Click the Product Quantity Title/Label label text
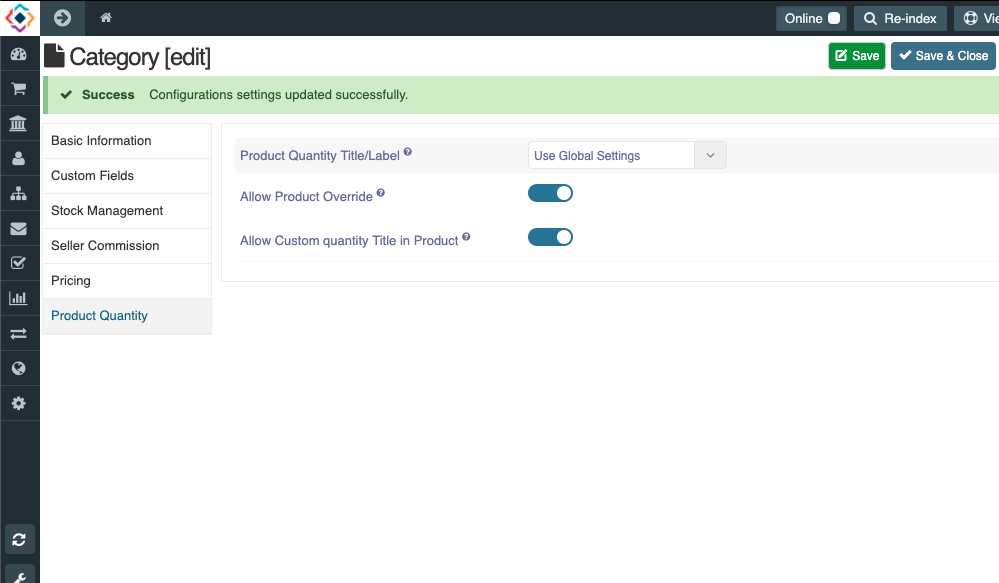Screen dimensions: 999x583 click(x=320, y=156)
